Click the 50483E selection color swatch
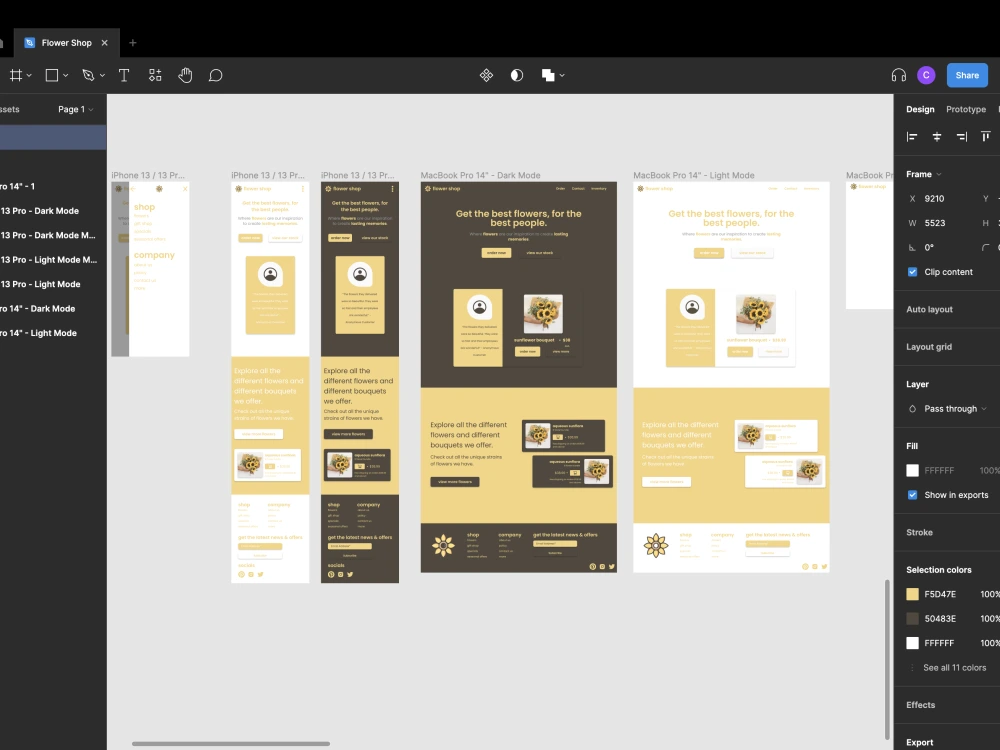The width and height of the screenshot is (1000, 750). [x=913, y=619]
